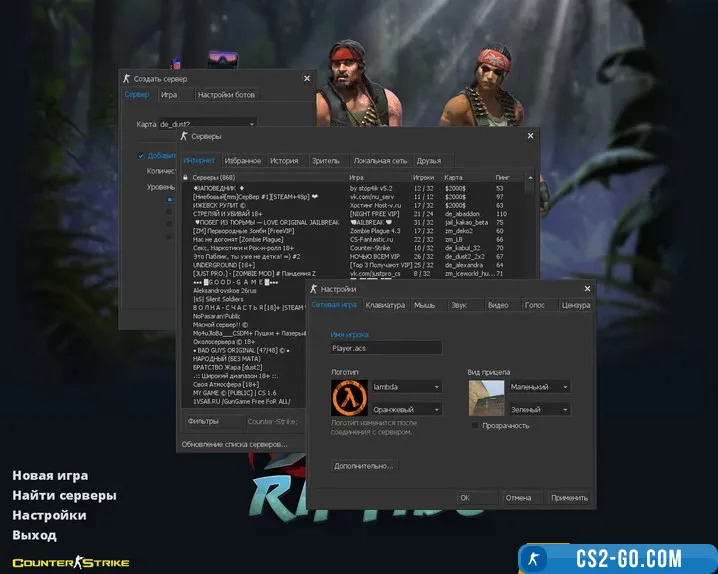Open the lambda logo dropdown

pyautogui.click(x=405, y=386)
